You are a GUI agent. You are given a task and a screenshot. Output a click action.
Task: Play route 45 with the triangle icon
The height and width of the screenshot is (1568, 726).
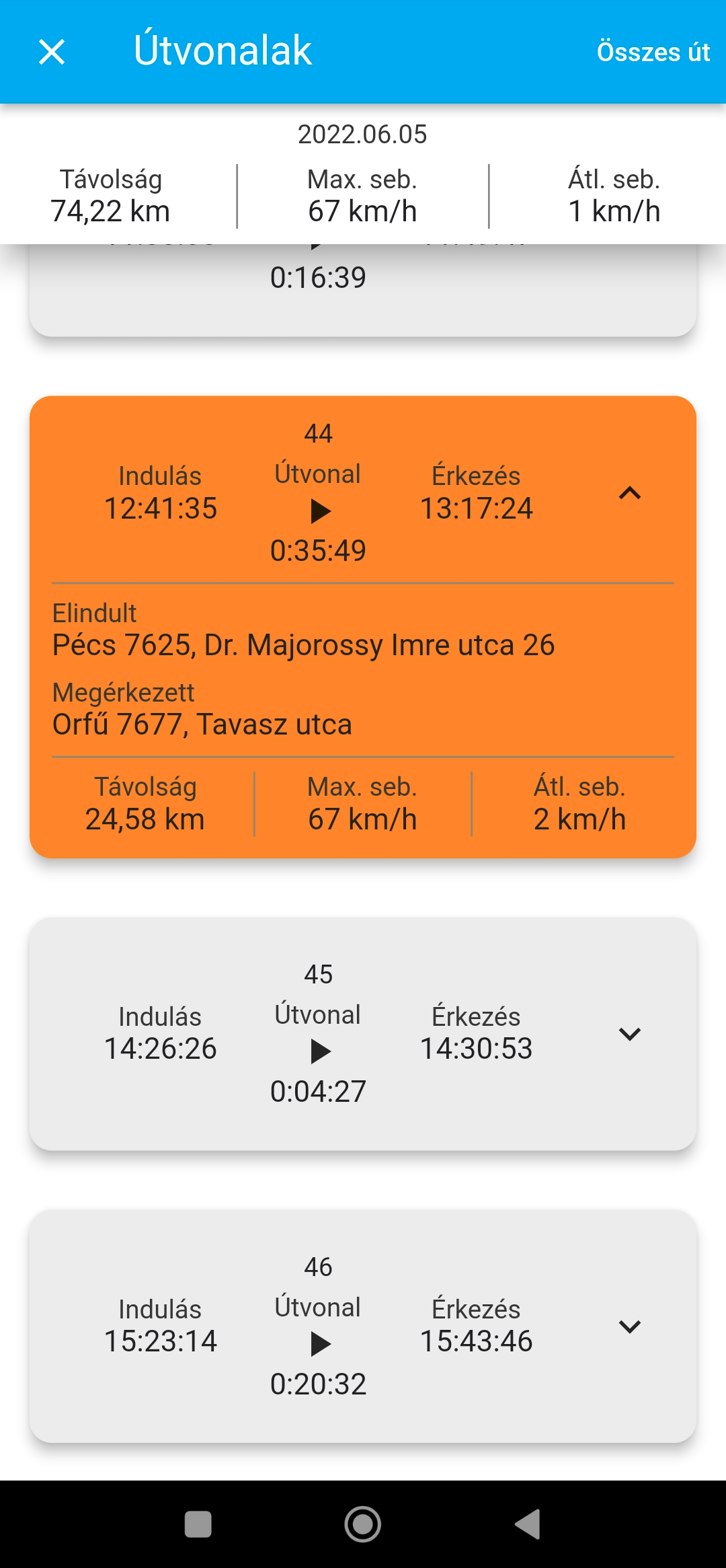pos(320,1051)
